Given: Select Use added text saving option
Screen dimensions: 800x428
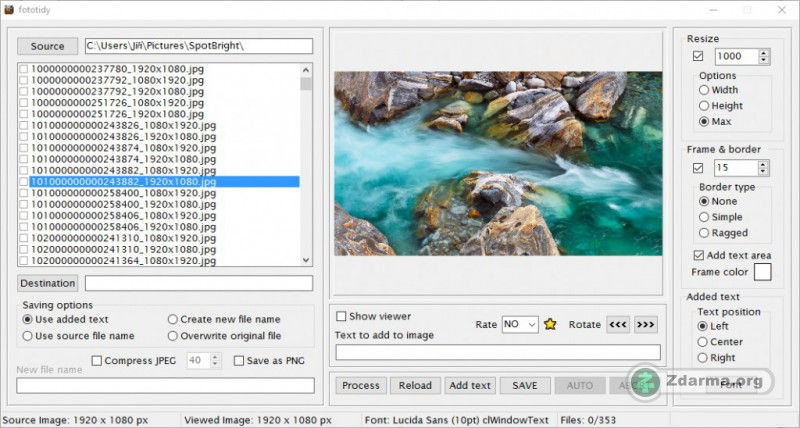Looking at the screenshot, I should coord(28,319).
